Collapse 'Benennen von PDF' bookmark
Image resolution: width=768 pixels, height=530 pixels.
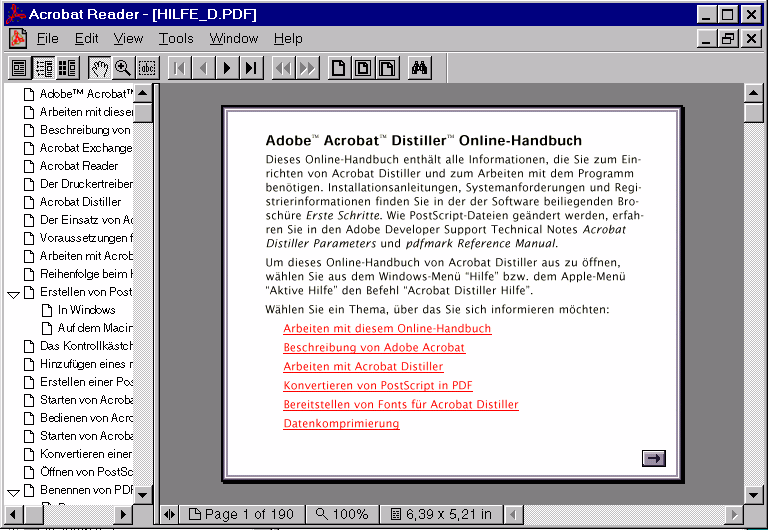pyautogui.click(x=13, y=491)
